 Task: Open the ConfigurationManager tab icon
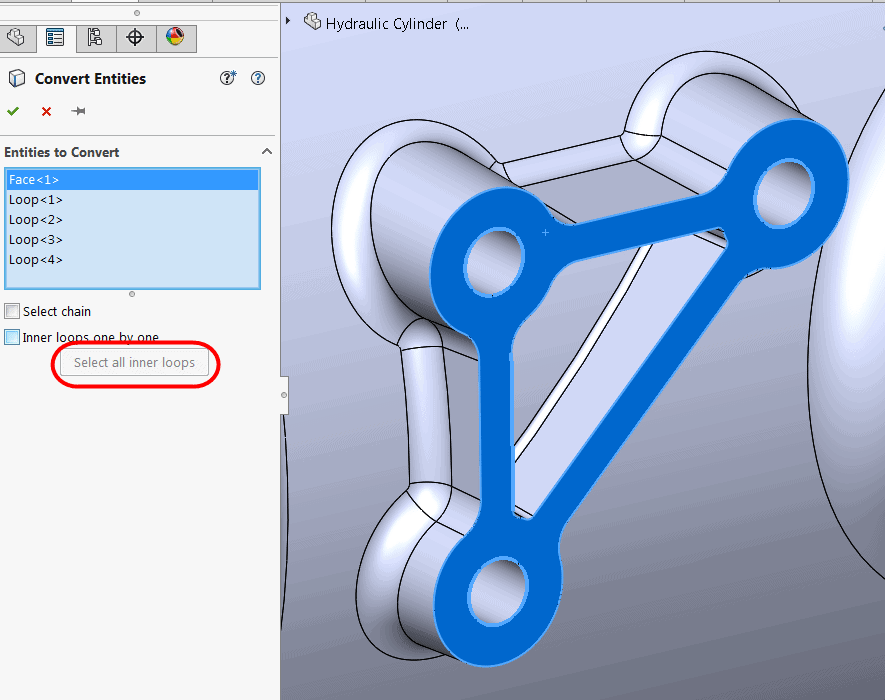click(95, 38)
